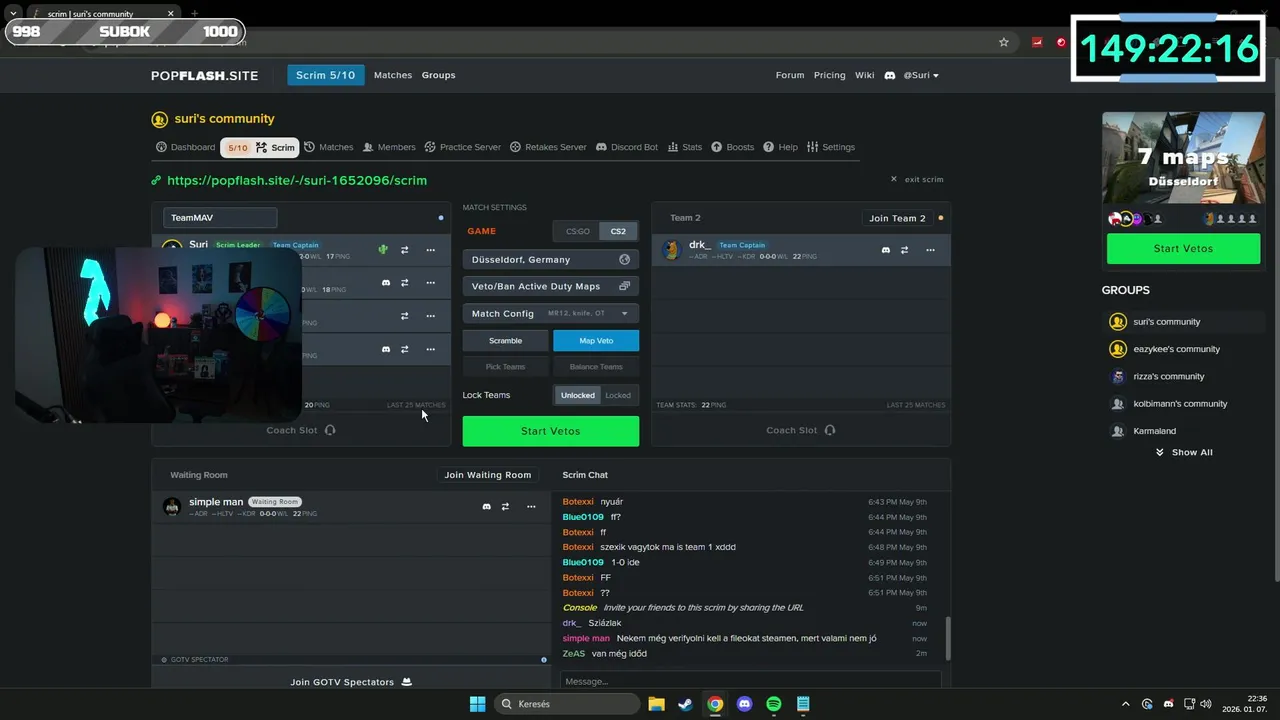Screen dimensions: 1280x720
Task: Click Start Vetos under the 7 maps card
Action: click(1183, 248)
